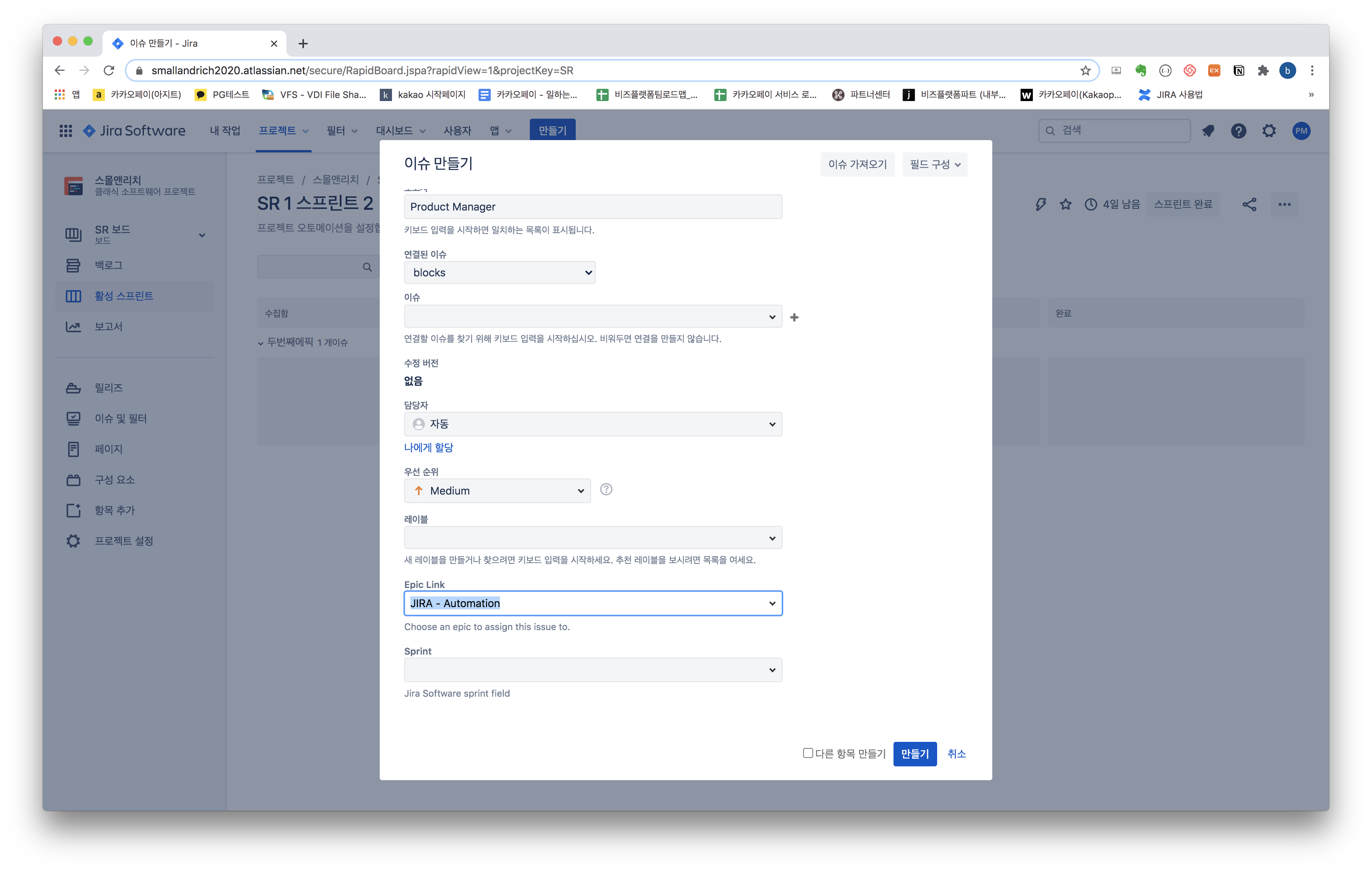Open the Sprint field dropdown

pyautogui.click(x=593, y=670)
